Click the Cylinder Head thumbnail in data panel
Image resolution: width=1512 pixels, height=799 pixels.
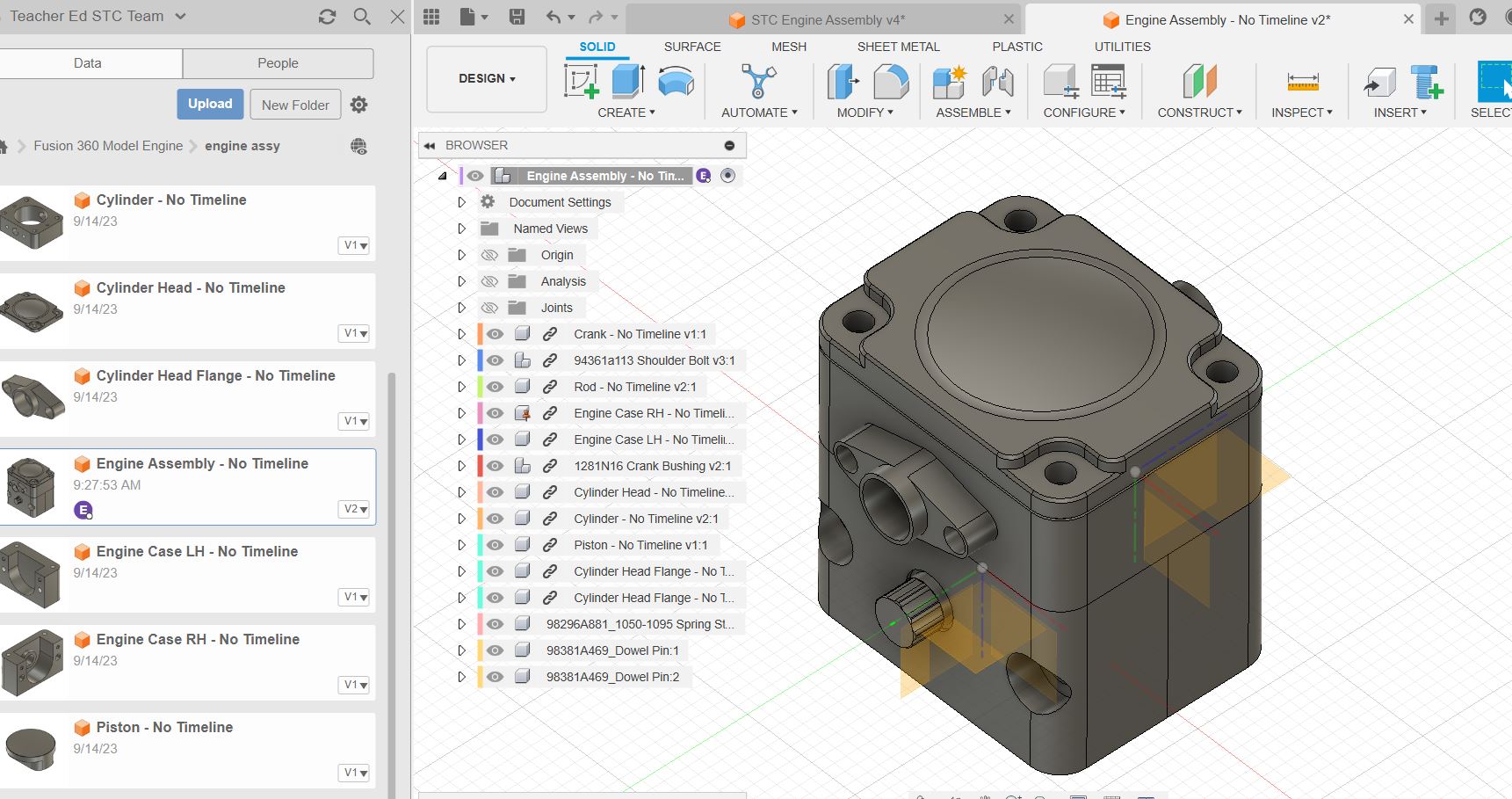coord(33,310)
